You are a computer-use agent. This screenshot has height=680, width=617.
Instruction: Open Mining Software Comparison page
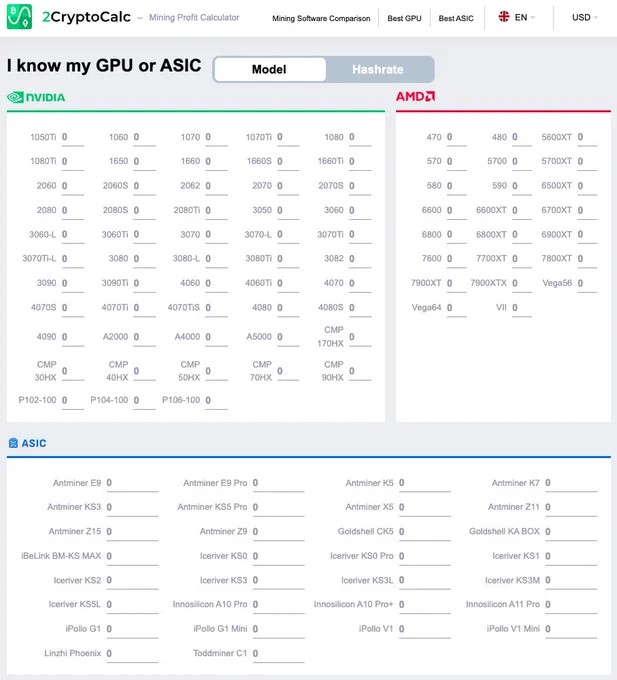tap(321, 18)
